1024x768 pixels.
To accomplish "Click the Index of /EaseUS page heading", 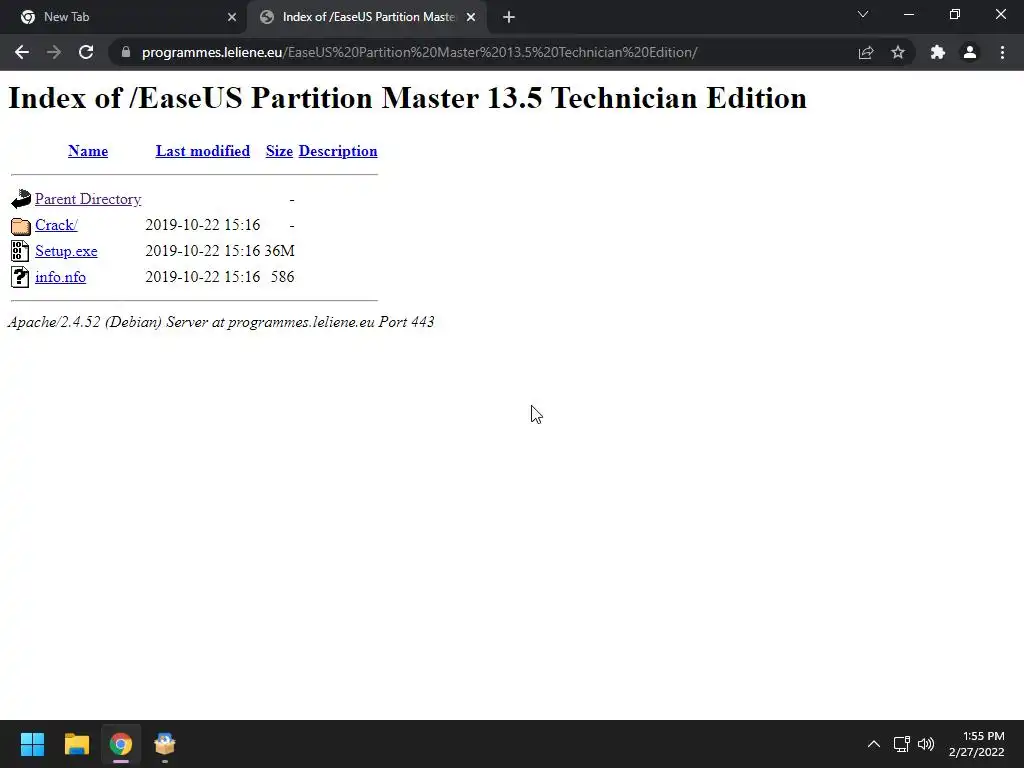I will tap(408, 98).
